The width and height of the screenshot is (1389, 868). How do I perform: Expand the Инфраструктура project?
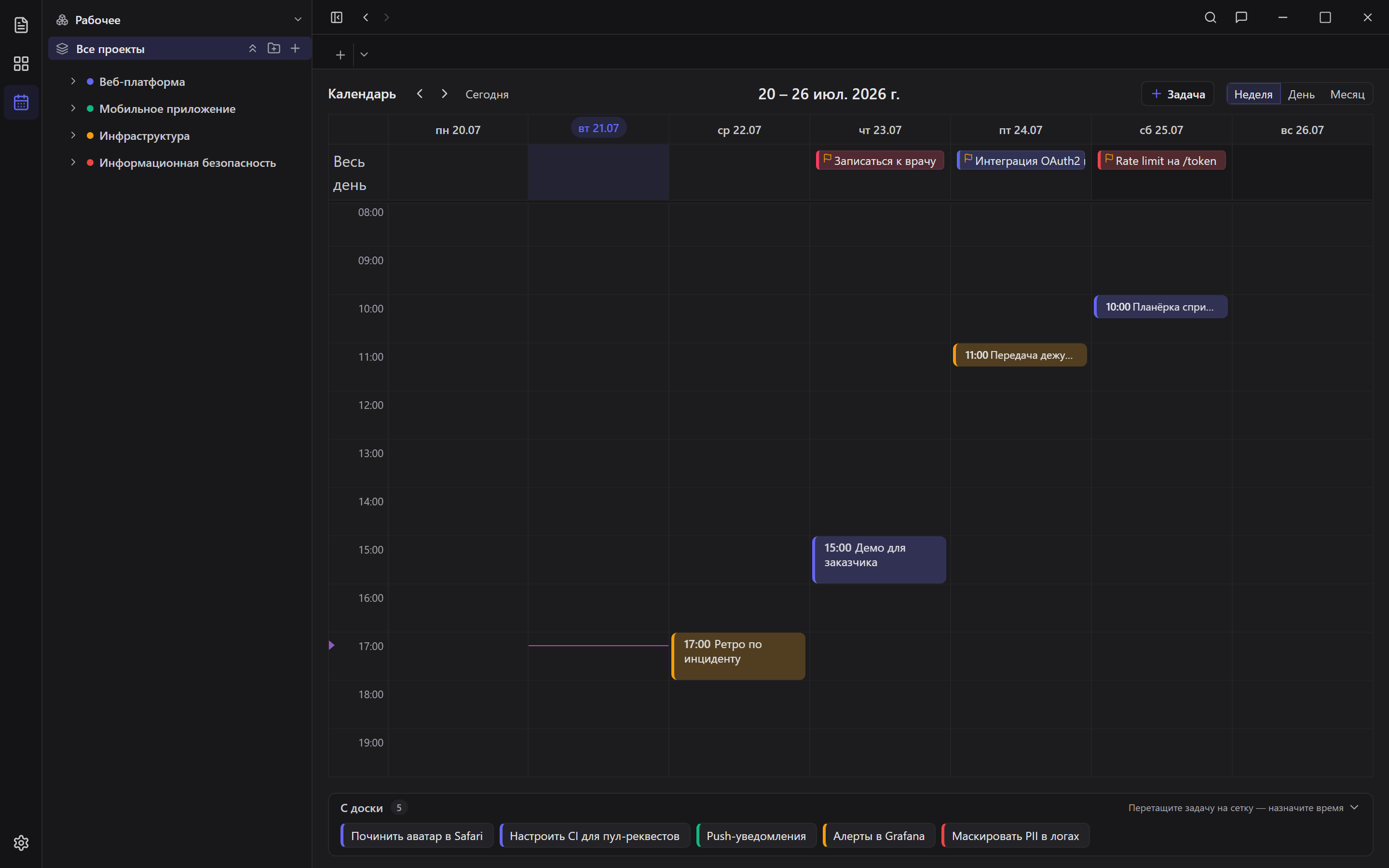[x=73, y=136]
